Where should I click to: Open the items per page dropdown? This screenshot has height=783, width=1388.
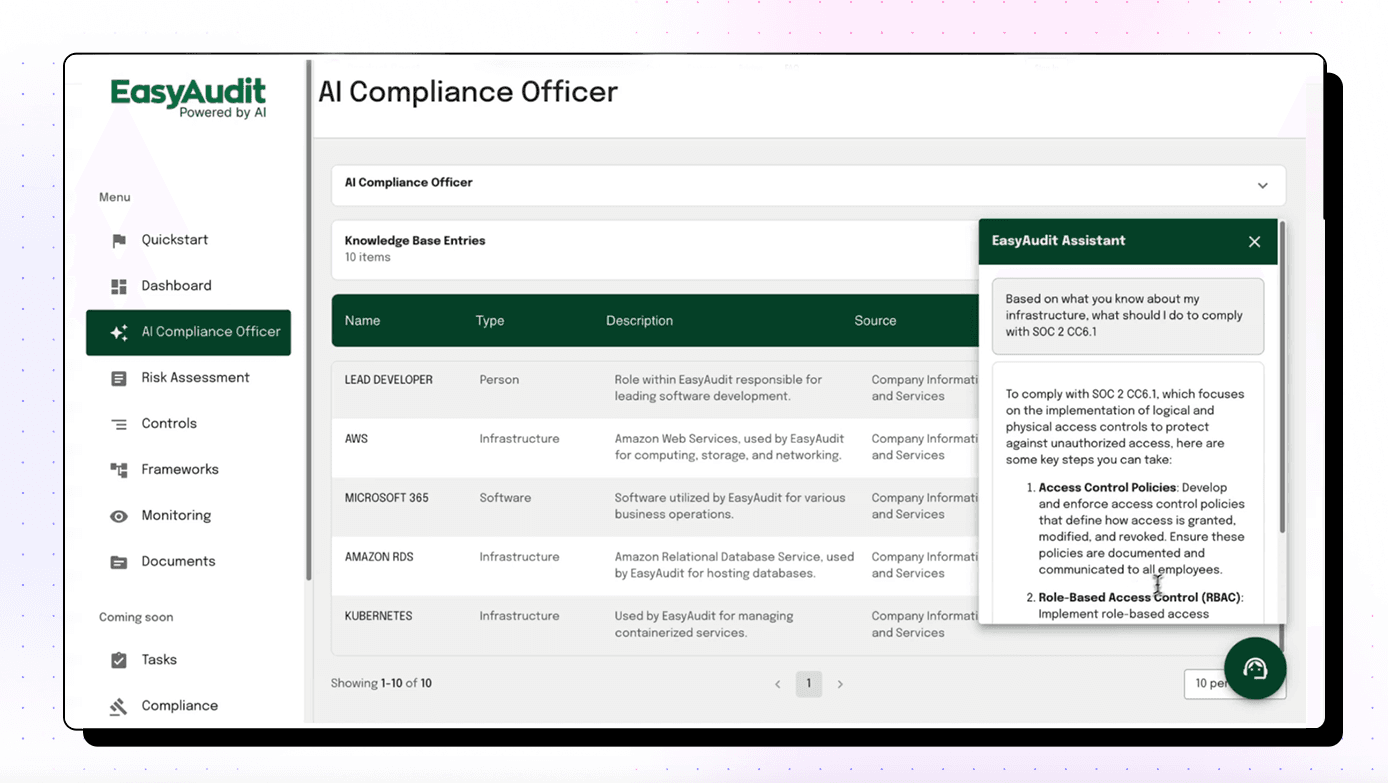coord(1234,684)
